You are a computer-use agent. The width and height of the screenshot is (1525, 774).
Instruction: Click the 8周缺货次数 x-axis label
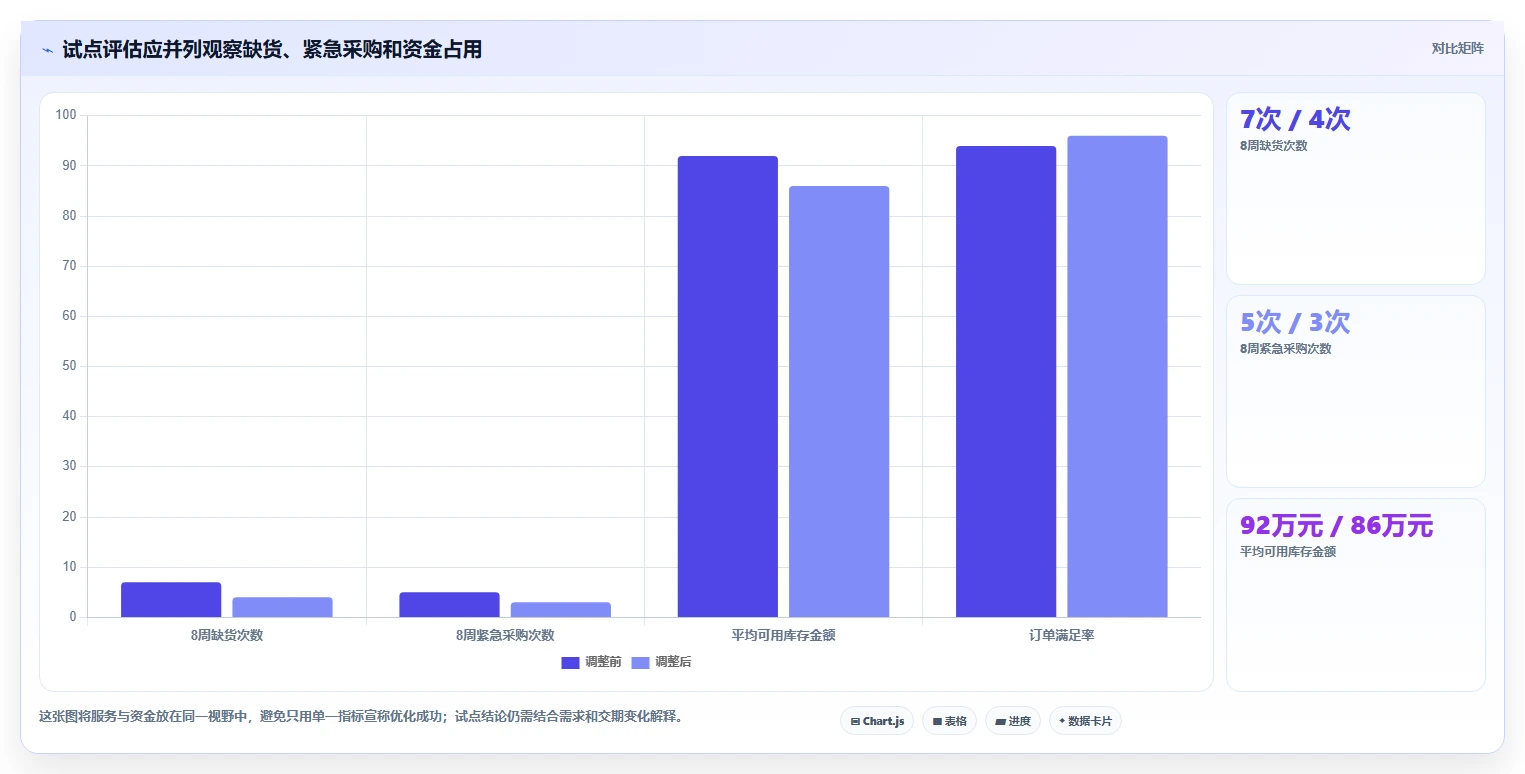coord(227,635)
